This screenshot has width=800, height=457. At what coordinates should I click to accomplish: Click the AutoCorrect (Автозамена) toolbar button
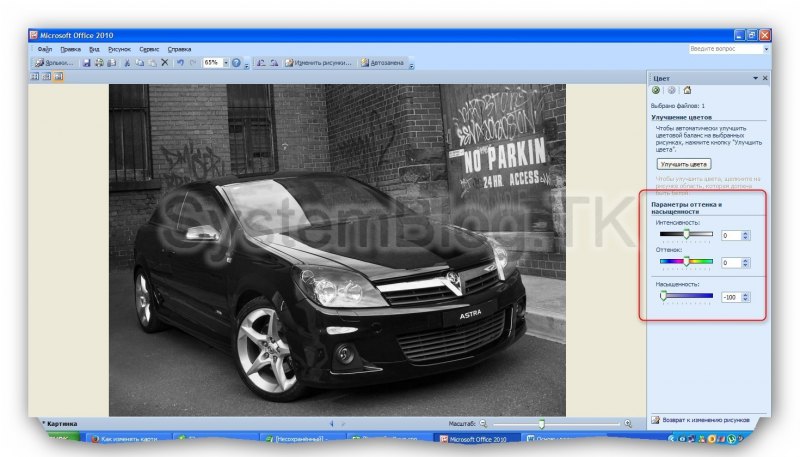coord(382,63)
